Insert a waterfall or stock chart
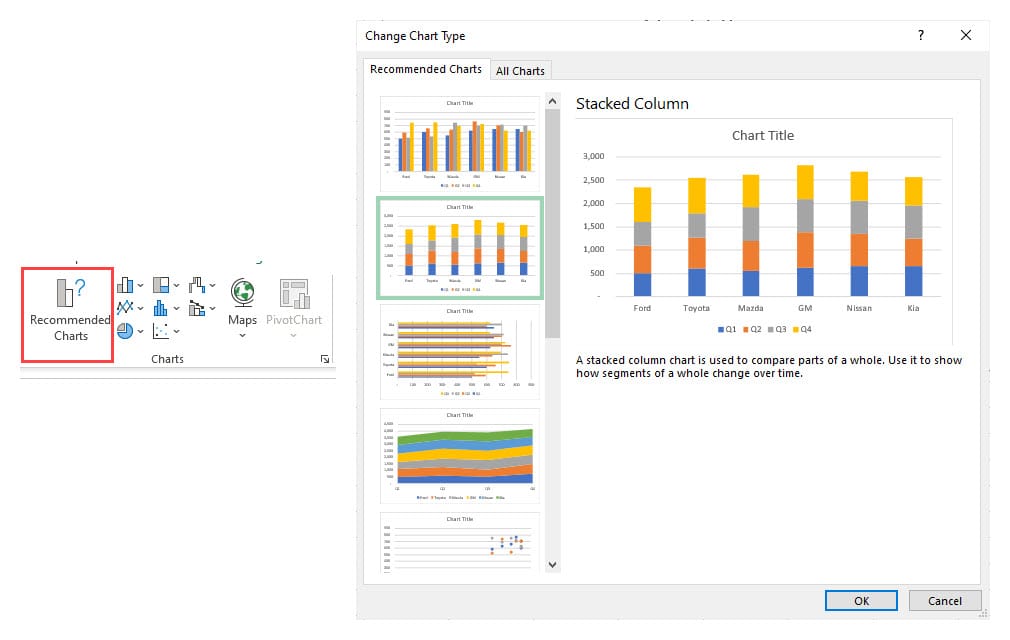1010x640 pixels. click(x=197, y=286)
